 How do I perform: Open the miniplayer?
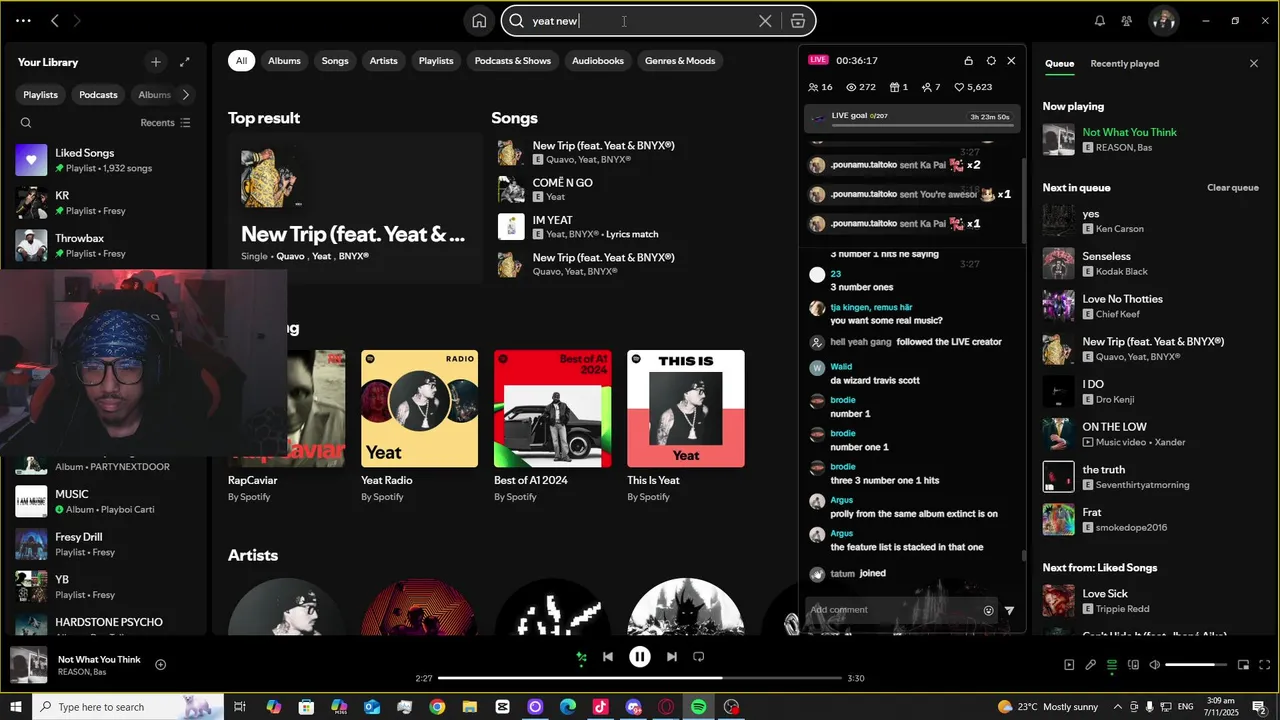[1243, 665]
